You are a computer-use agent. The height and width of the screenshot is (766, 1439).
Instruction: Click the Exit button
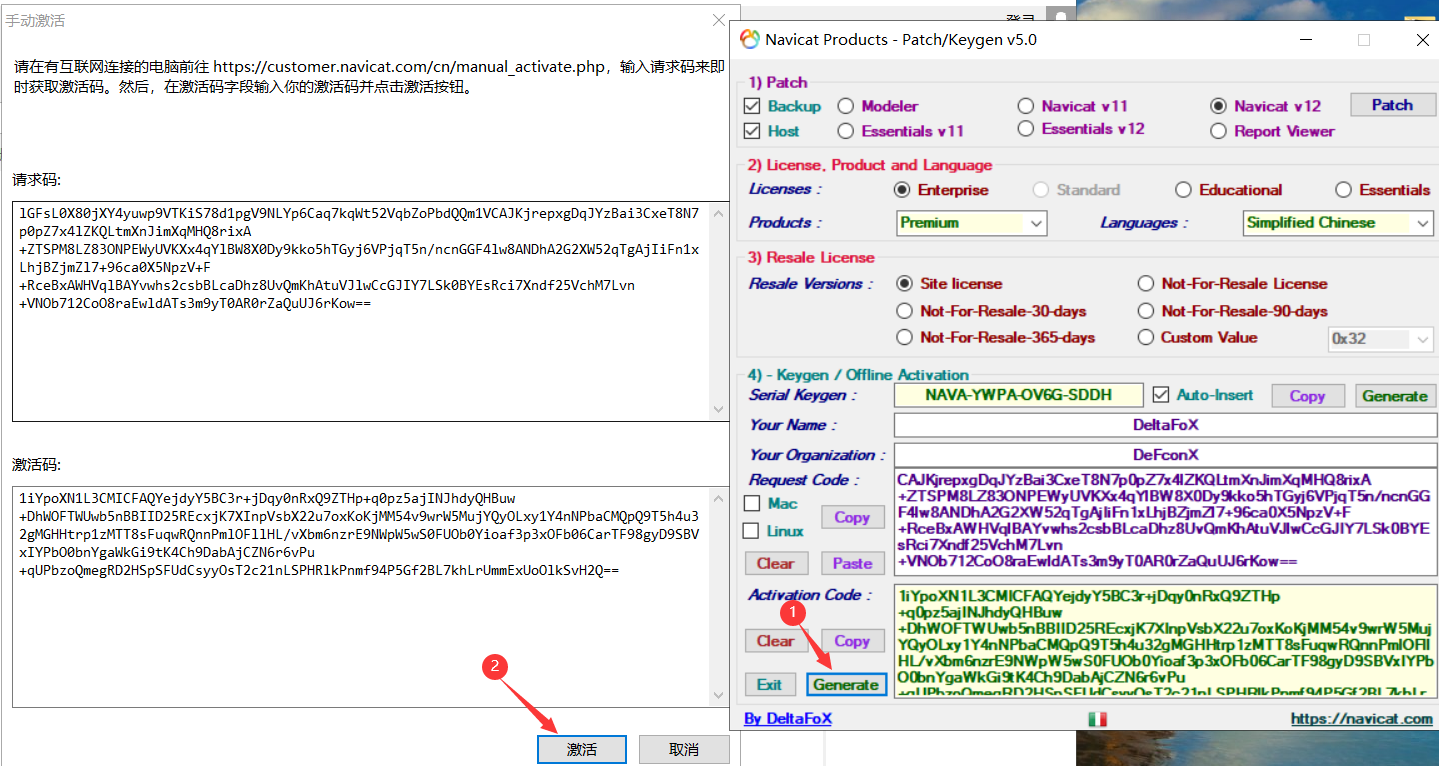pyautogui.click(x=770, y=685)
